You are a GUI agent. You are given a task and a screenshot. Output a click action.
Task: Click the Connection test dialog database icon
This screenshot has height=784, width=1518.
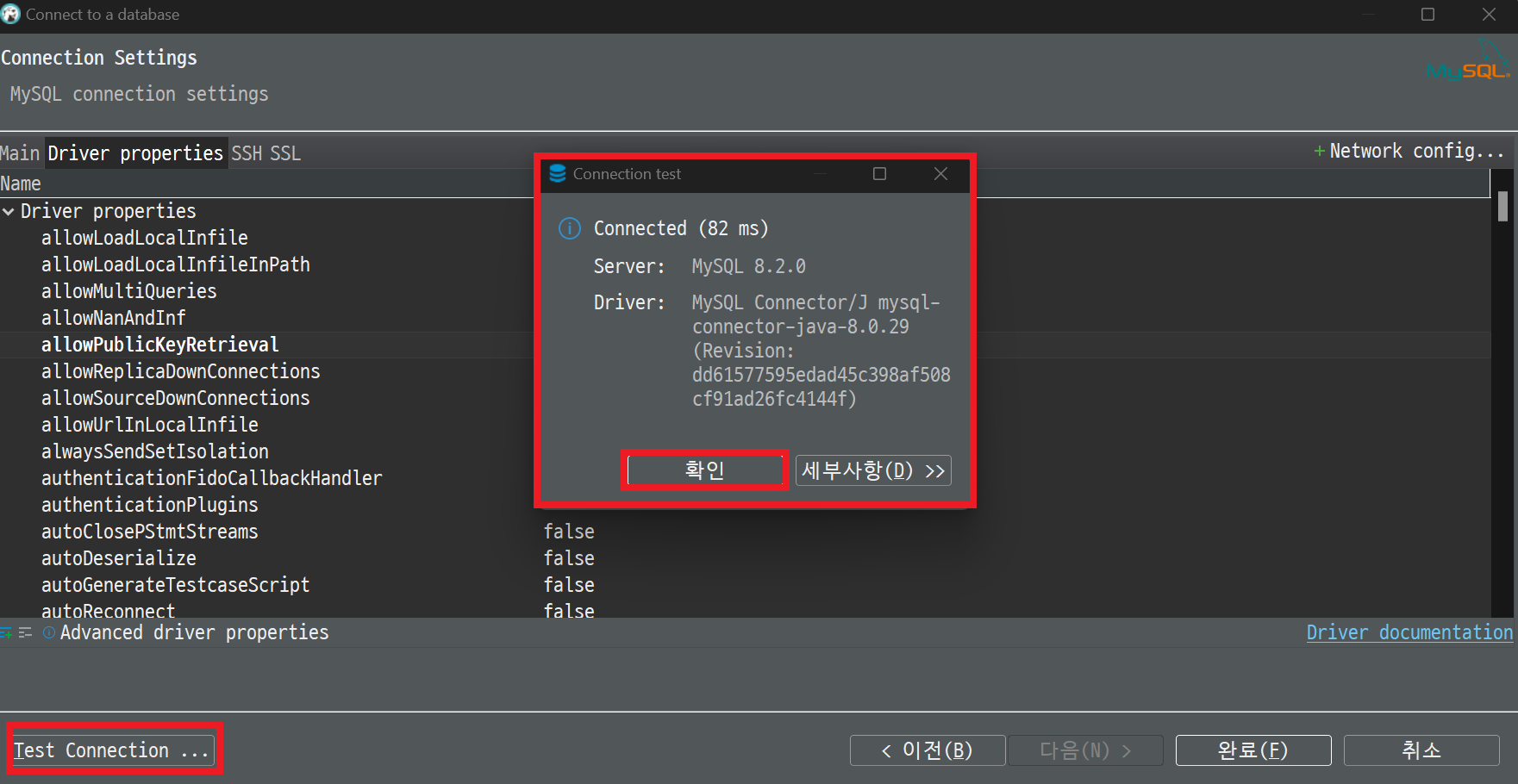(x=558, y=173)
